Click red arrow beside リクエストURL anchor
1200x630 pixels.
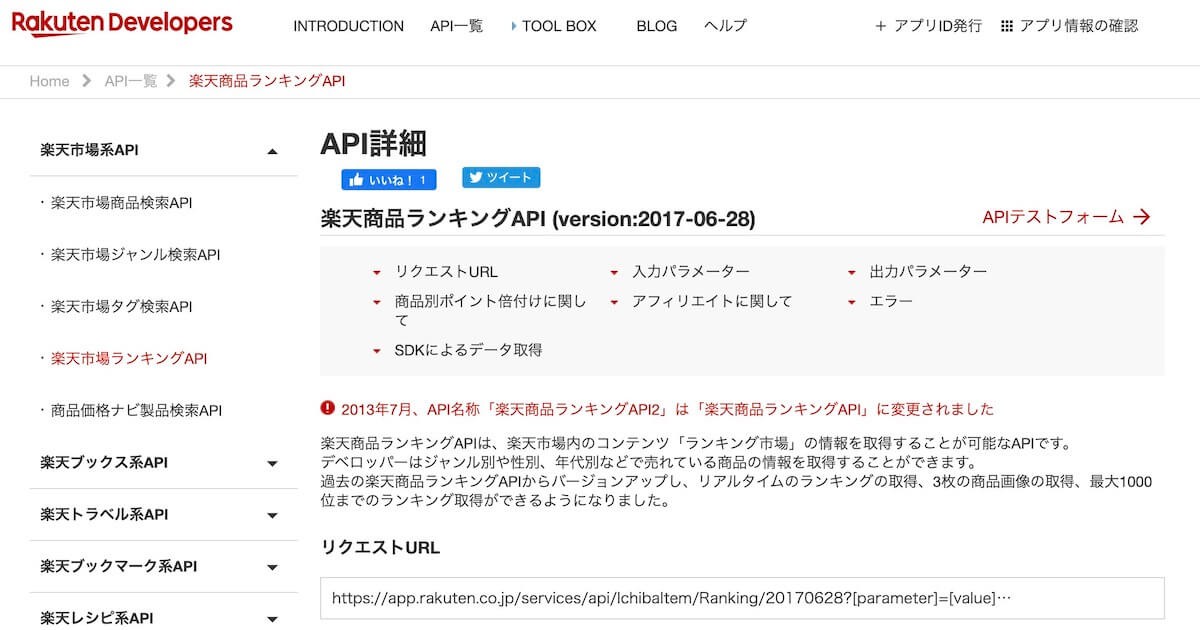[x=376, y=272]
